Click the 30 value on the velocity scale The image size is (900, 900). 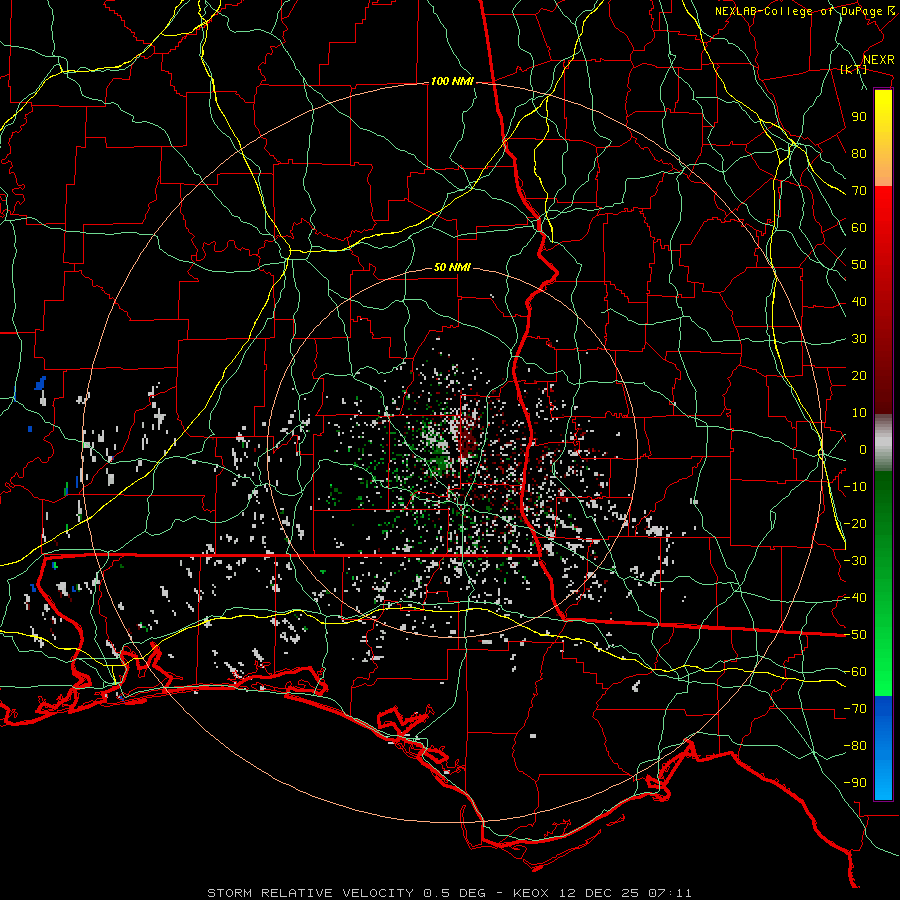pos(859,339)
